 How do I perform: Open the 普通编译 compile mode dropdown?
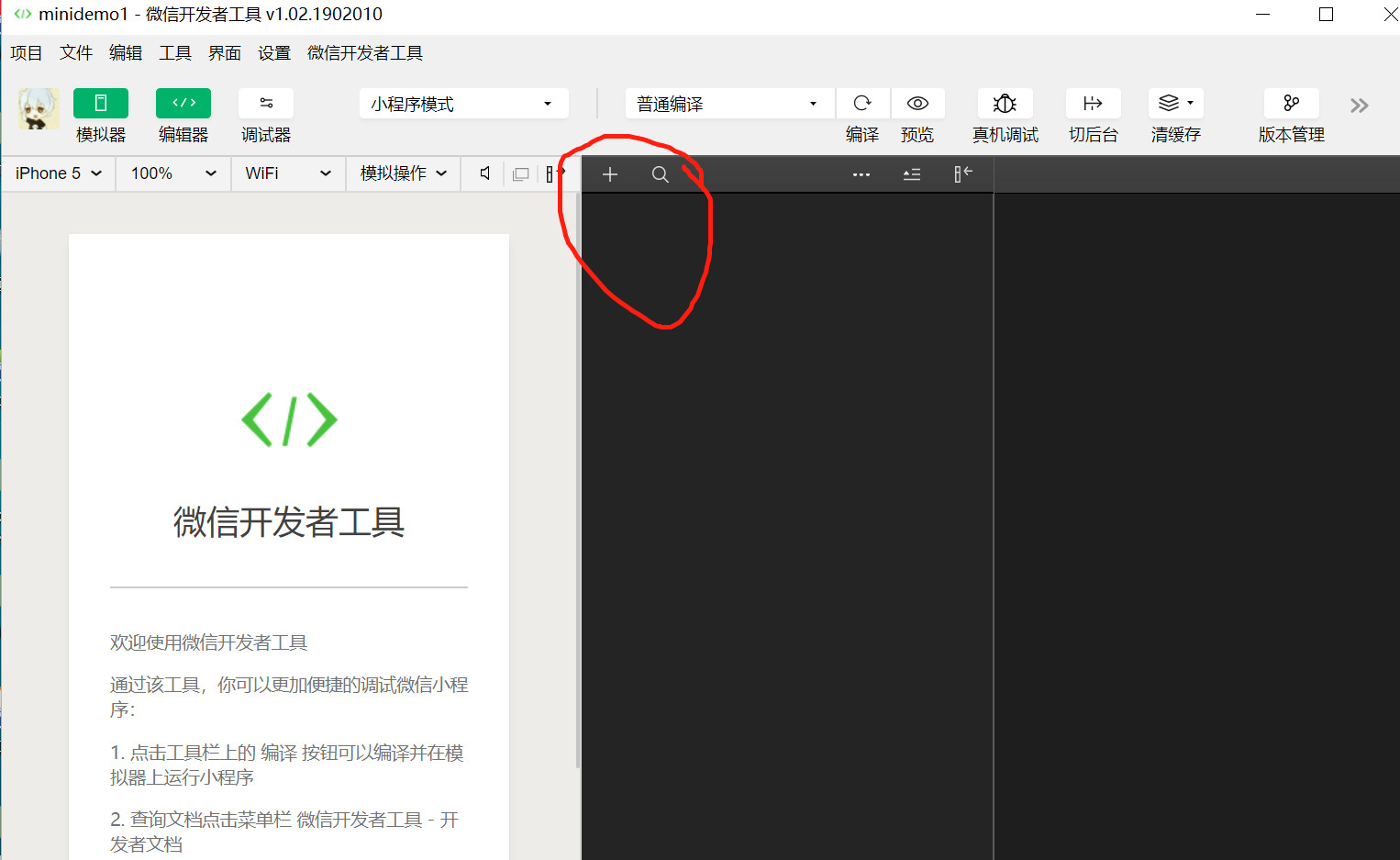[x=728, y=104]
